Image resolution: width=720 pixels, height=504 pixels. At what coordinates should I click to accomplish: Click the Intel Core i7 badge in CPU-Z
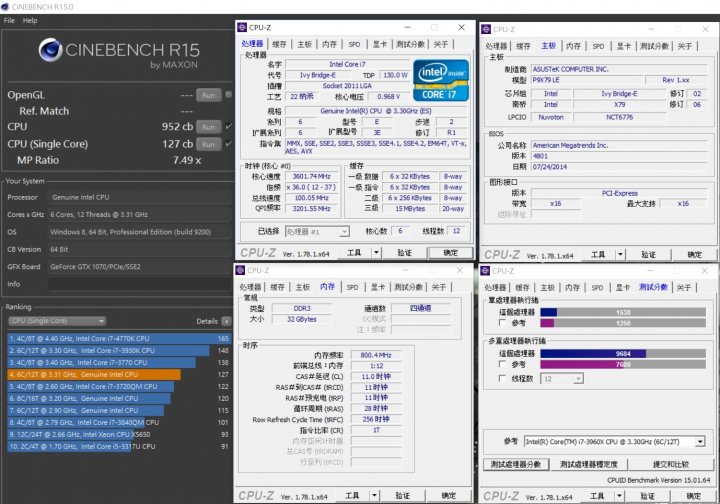(441, 80)
